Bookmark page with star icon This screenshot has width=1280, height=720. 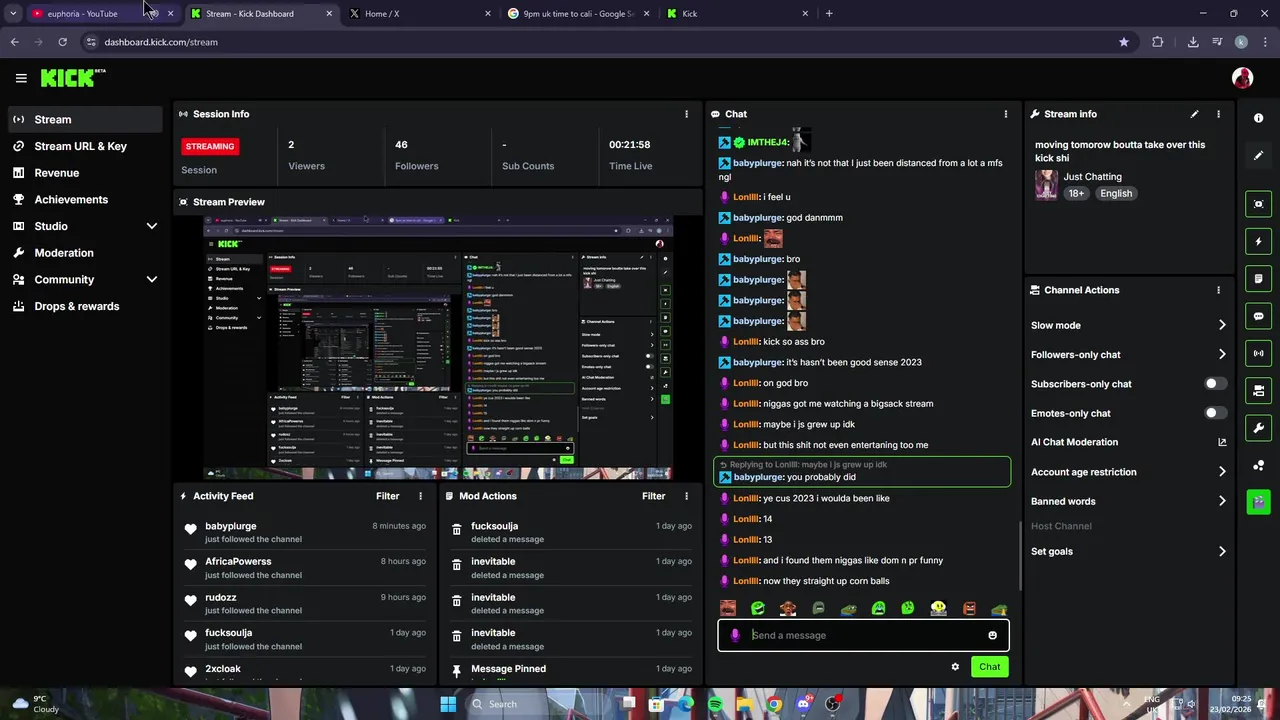(x=1124, y=42)
